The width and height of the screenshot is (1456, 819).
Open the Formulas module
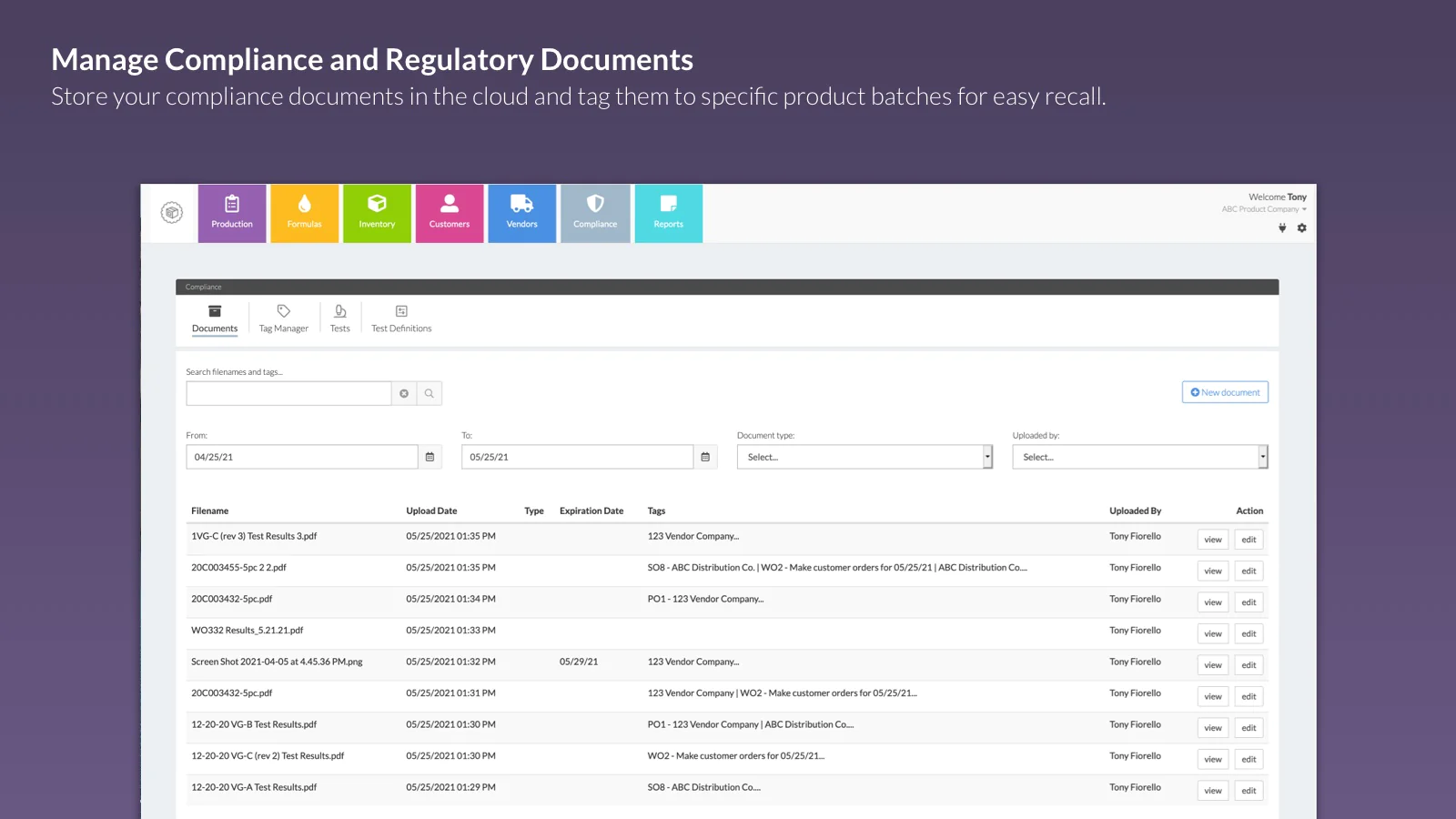click(305, 214)
